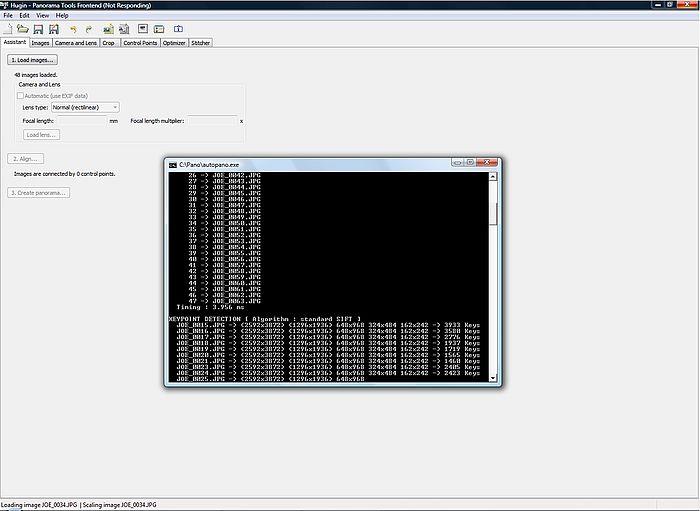Expand the Lens type dropdown

(116, 107)
